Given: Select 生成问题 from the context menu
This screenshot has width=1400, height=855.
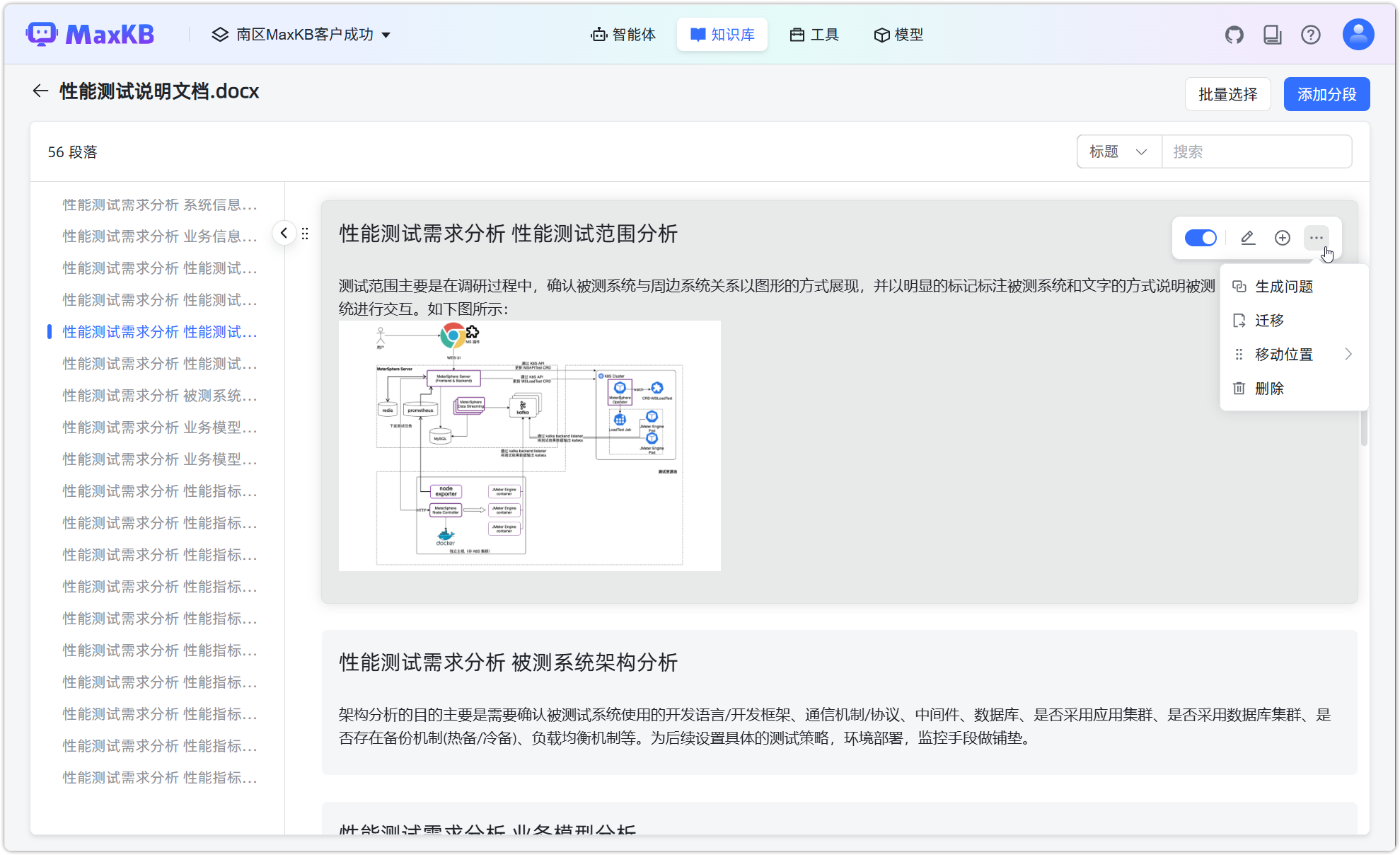Looking at the screenshot, I should coord(1284,286).
